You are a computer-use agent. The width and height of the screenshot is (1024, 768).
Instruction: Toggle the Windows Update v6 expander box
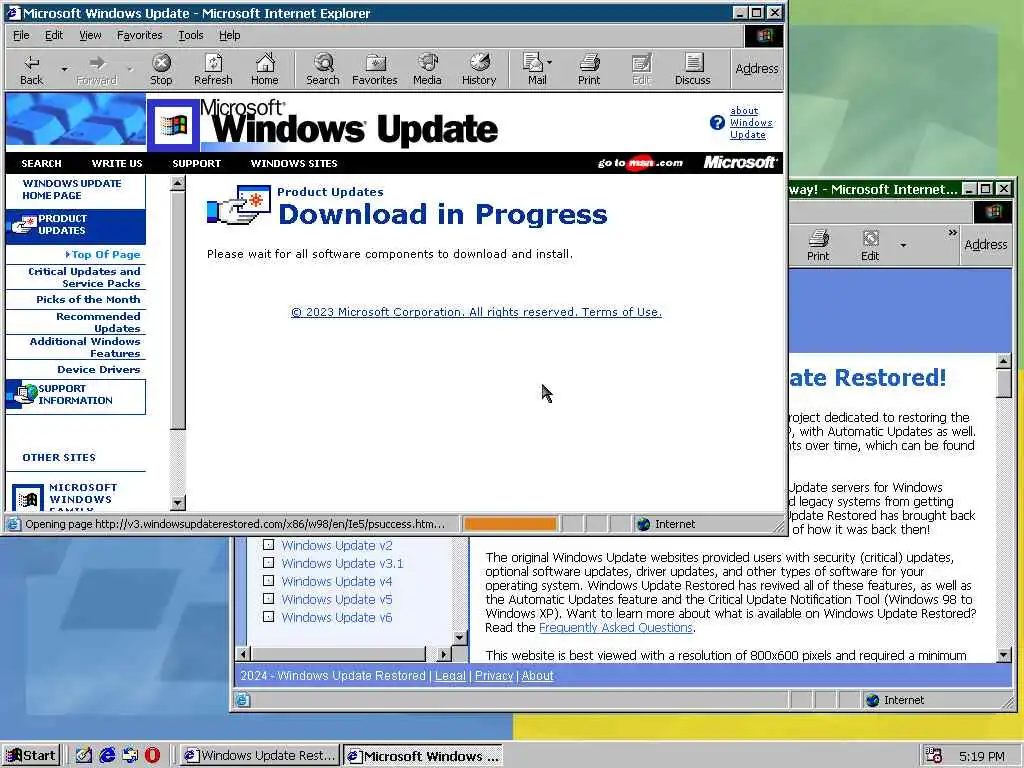[268, 616]
